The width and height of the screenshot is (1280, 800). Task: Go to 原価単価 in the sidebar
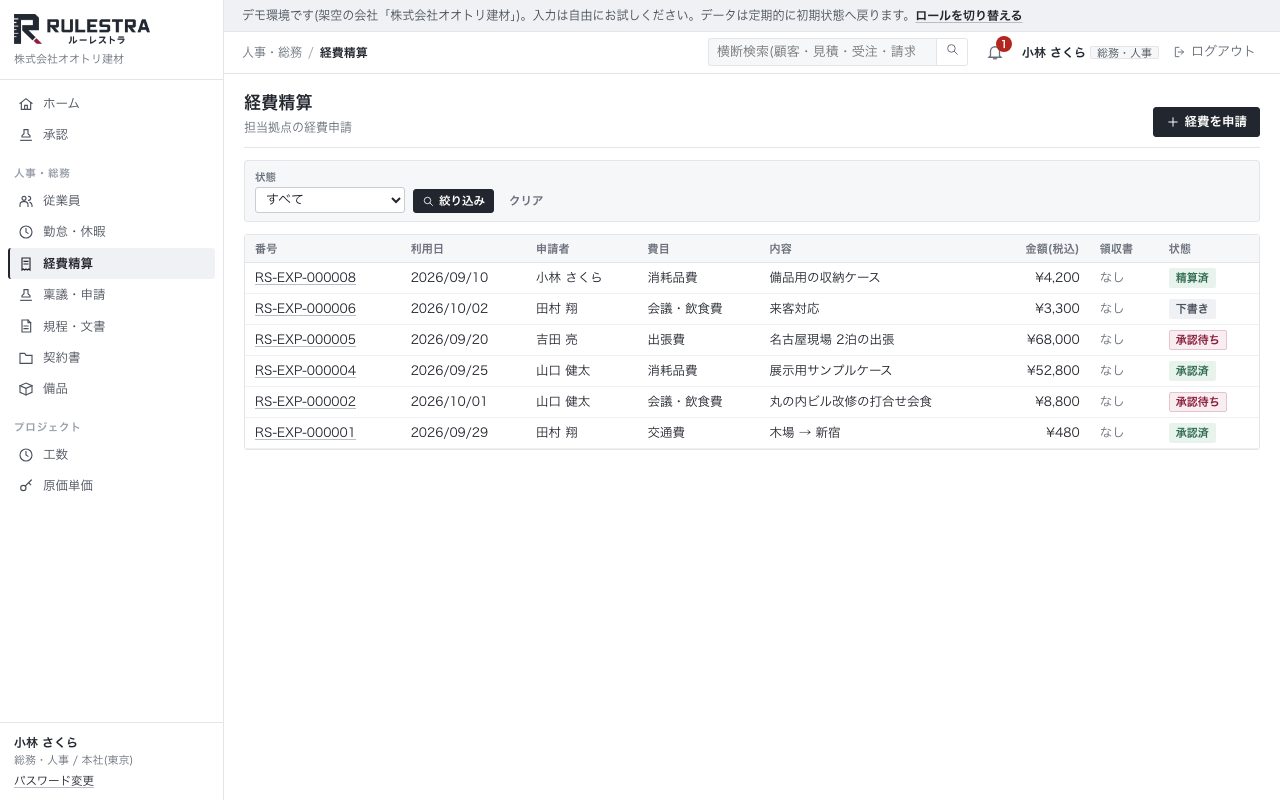coord(111,486)
